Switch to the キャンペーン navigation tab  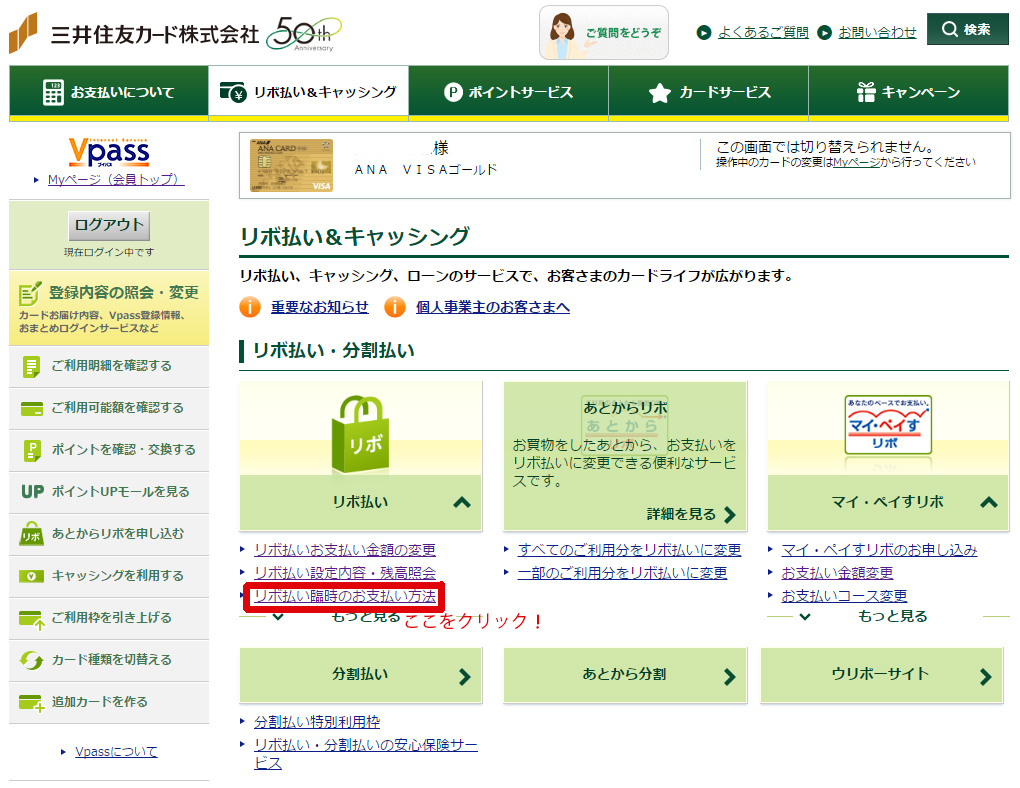pyautogui.click(x=908, y=92)
